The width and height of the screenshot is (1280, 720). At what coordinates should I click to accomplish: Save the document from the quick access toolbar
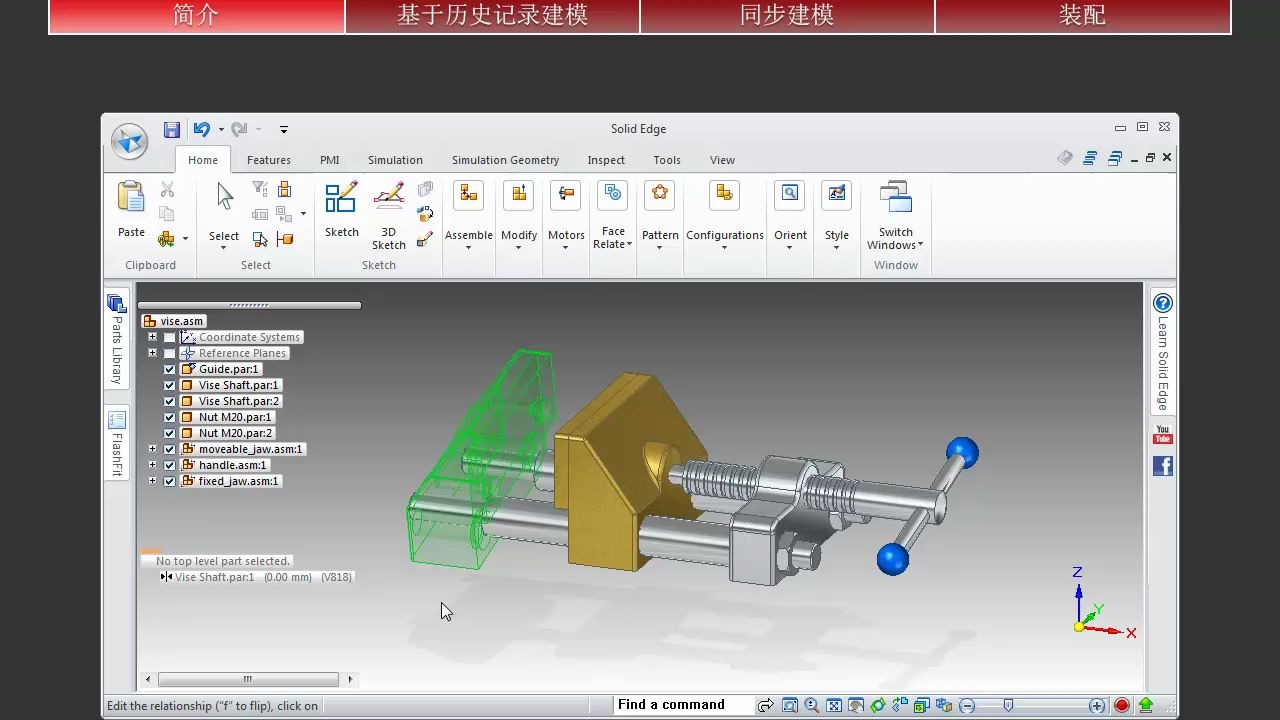(x=172, y=129)
